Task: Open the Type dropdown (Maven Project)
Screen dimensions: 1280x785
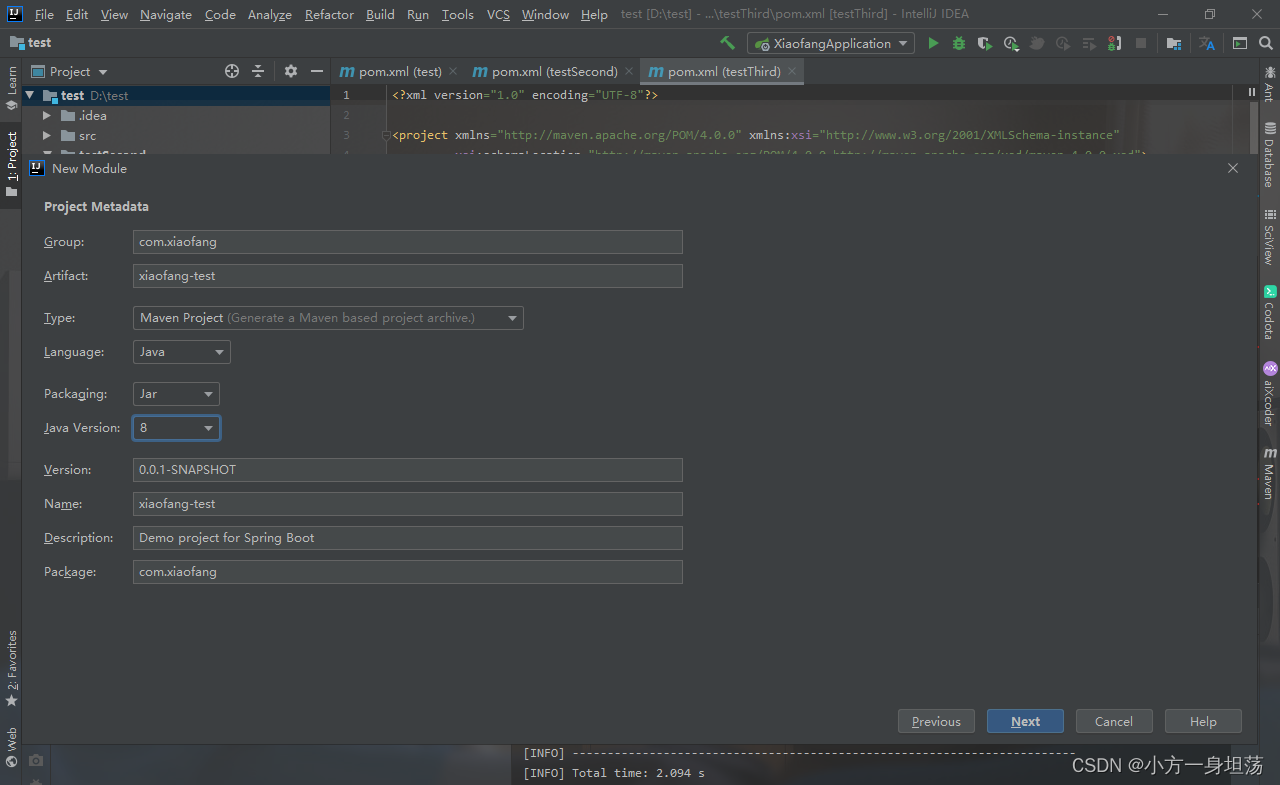Action: (328, 318)
